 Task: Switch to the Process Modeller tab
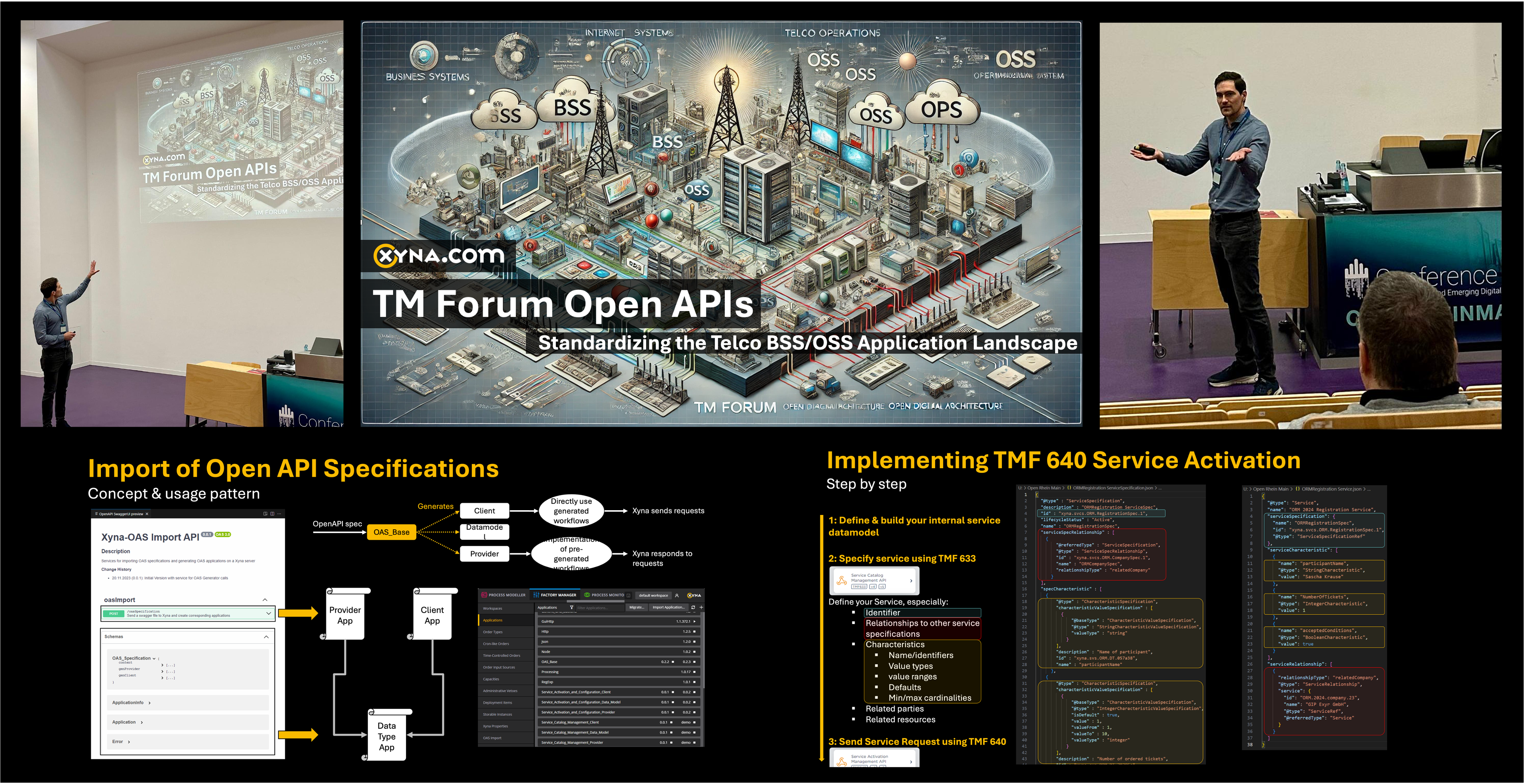click(x=503, y=595)
